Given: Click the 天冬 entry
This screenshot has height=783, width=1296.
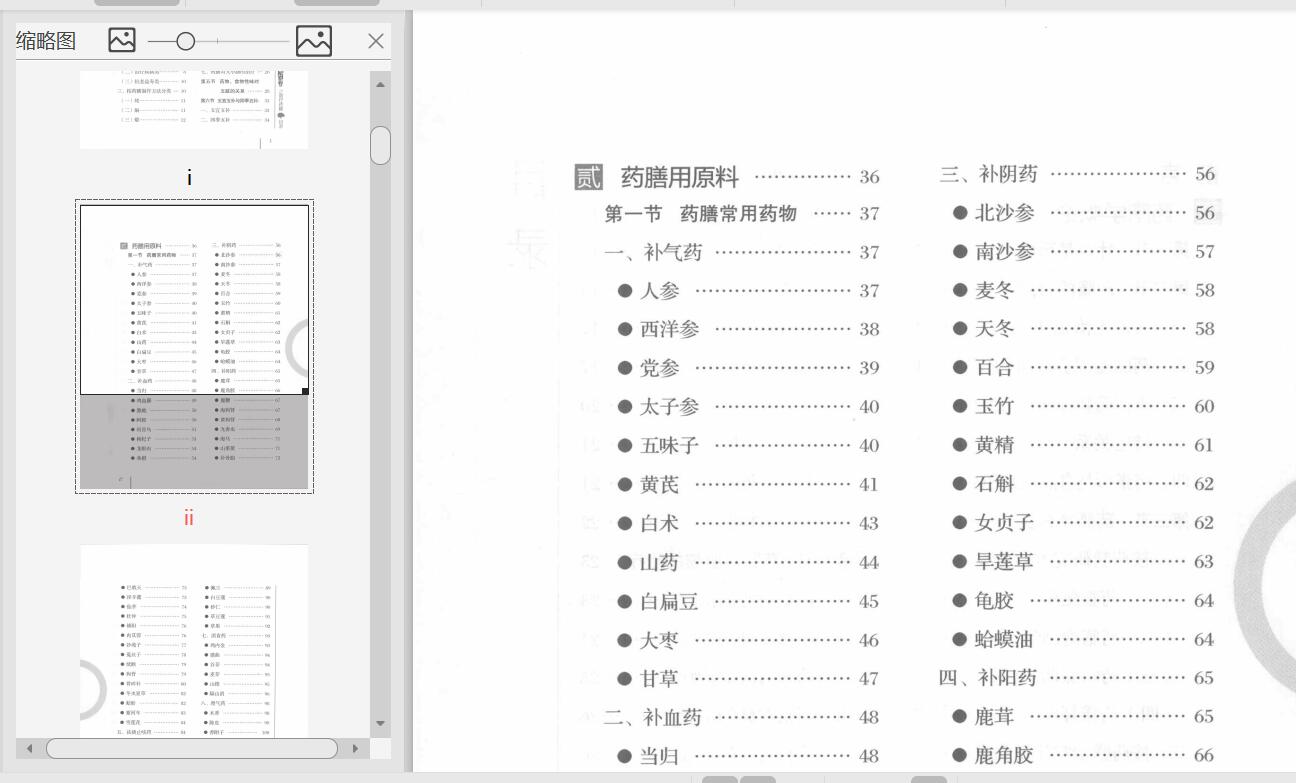Looking at the screenshot, I should [1084, 328].
